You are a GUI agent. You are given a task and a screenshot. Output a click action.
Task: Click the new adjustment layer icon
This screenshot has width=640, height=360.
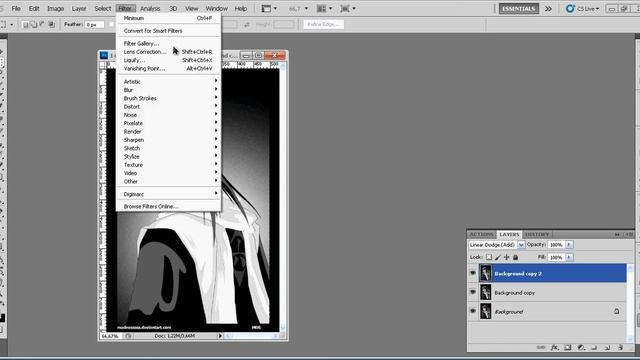581,347
